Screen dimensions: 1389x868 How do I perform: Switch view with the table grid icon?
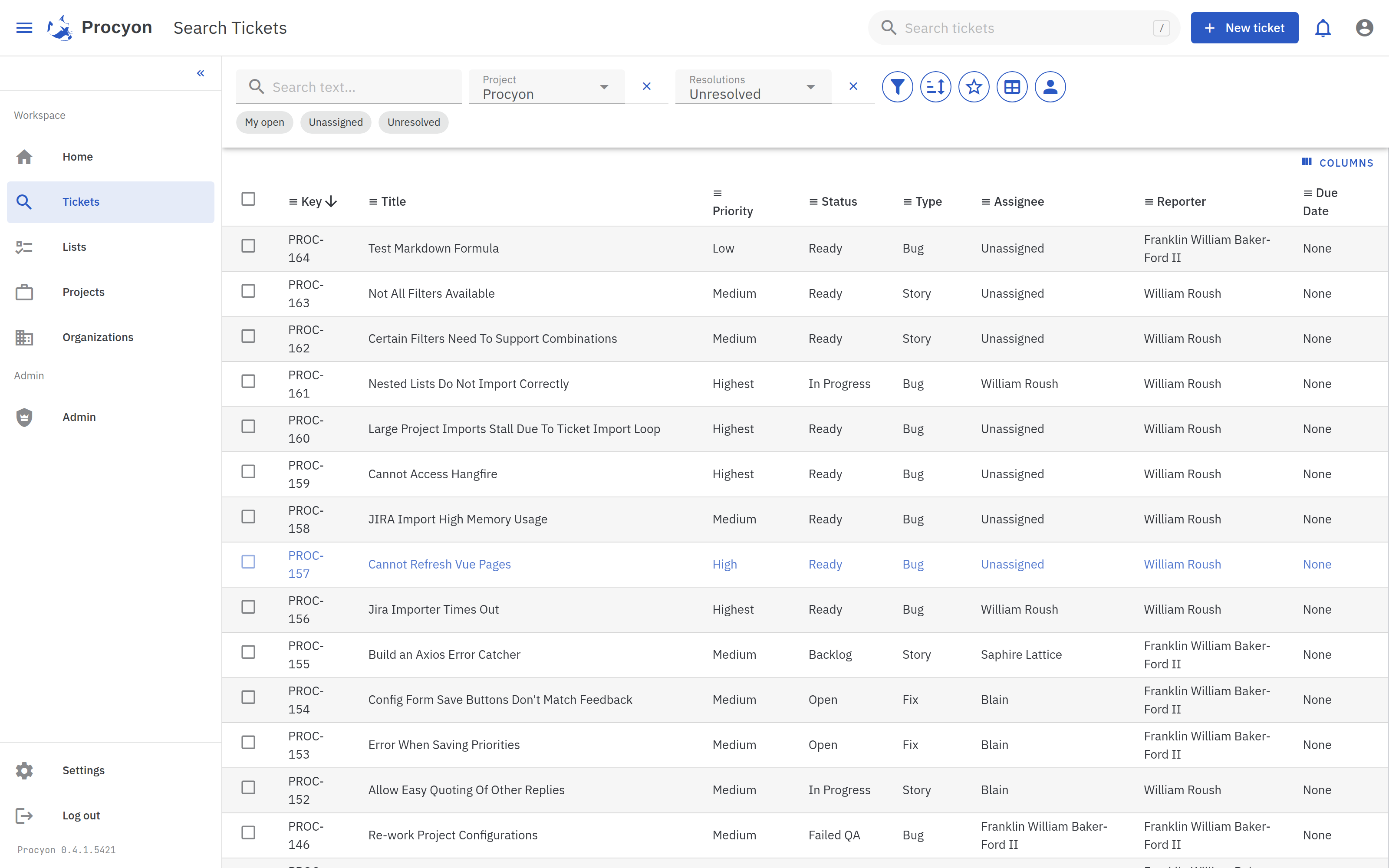click(x=1012, y=87)
